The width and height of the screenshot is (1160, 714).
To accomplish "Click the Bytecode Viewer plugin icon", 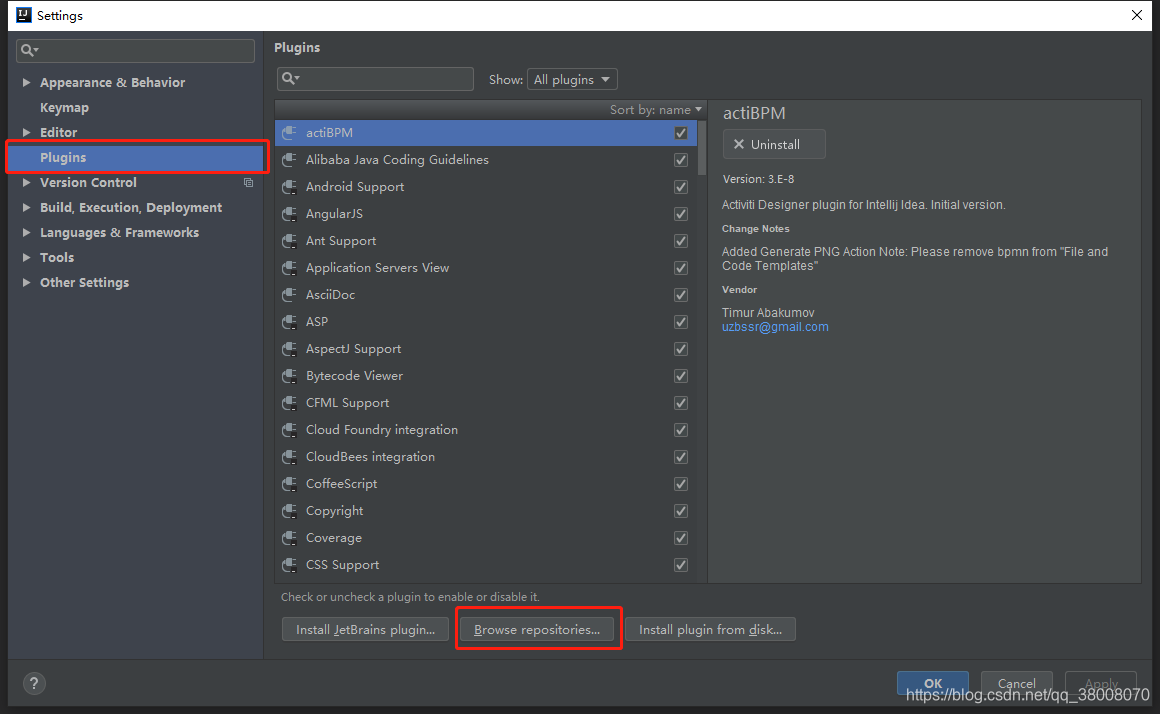I will pyautogui.click(x=289, y=376).
